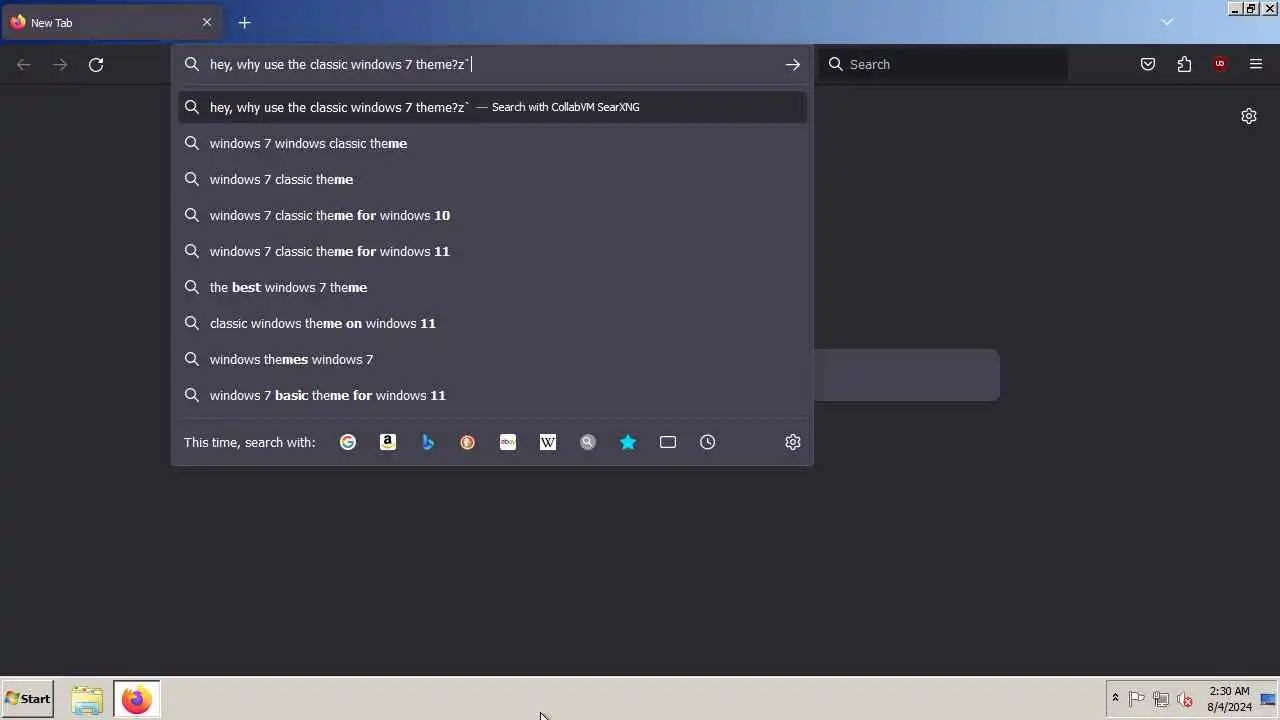
Task: Open the clock showing 2:30 AM
Action: tap(1229, 699)
